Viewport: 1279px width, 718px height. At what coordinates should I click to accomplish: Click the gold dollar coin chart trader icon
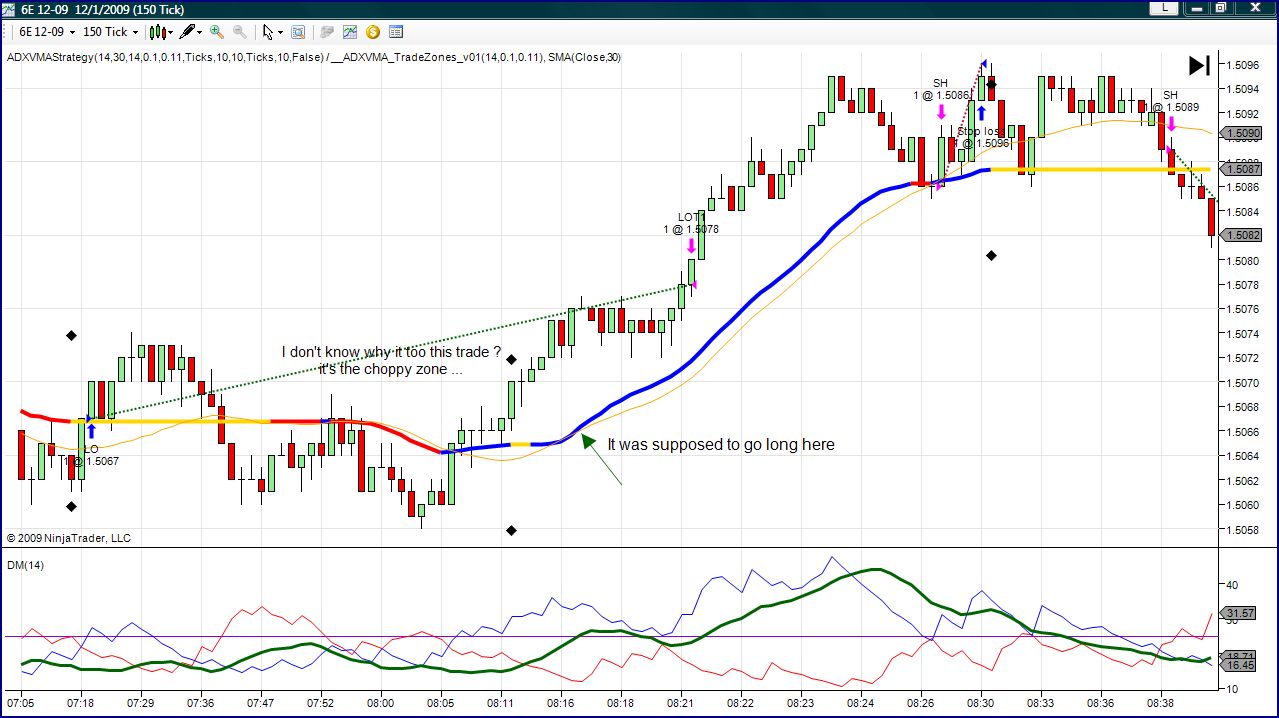click(373, 32)
